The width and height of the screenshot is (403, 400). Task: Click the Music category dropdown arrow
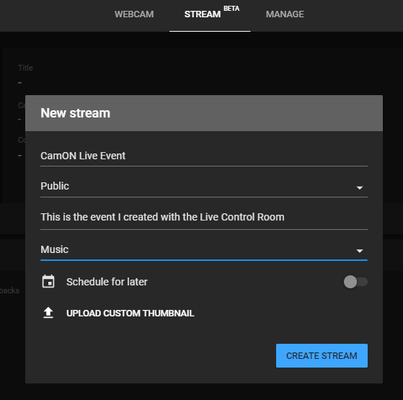[x=359, y=251]
